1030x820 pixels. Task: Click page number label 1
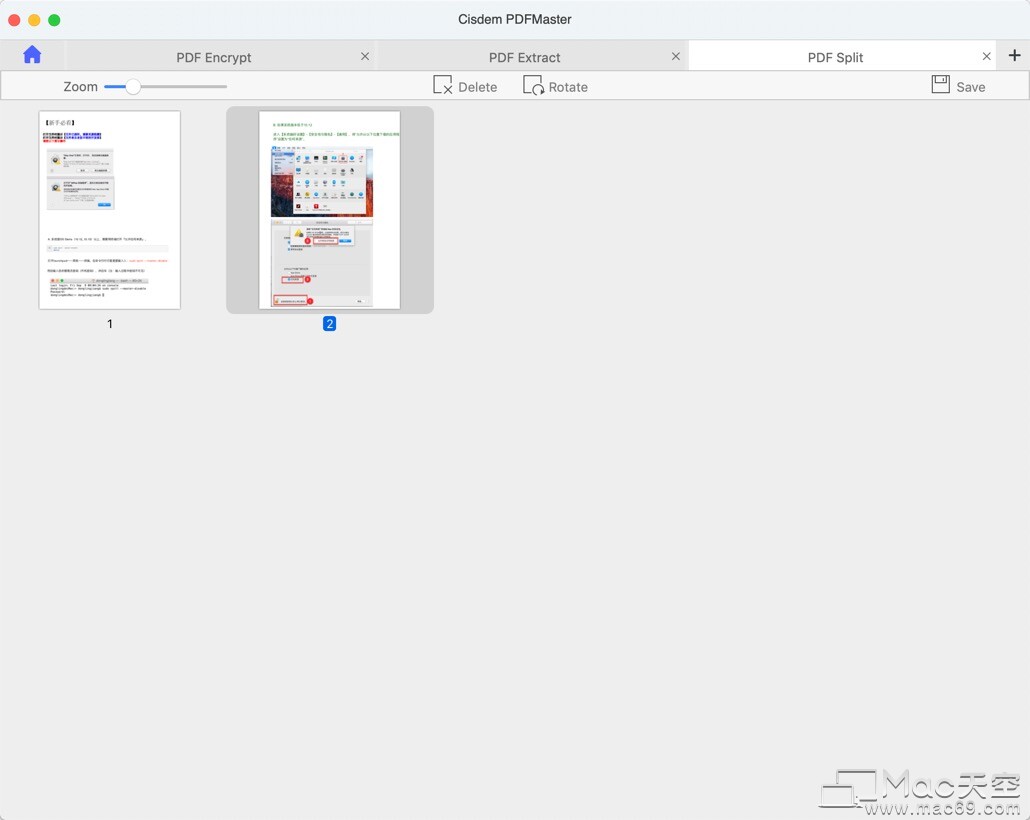click(x=110, y=324)
